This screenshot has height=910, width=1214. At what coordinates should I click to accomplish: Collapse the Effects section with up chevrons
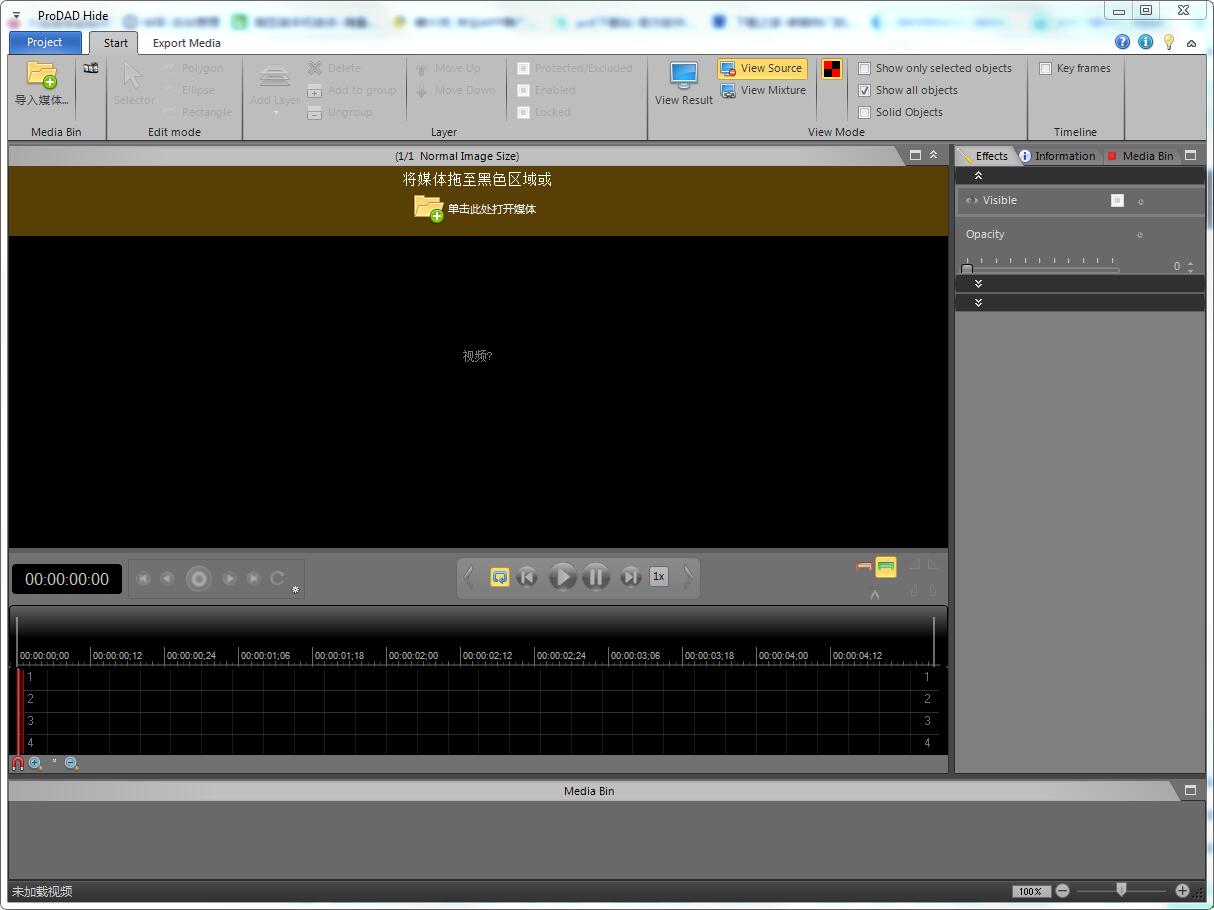pos(978,175)
